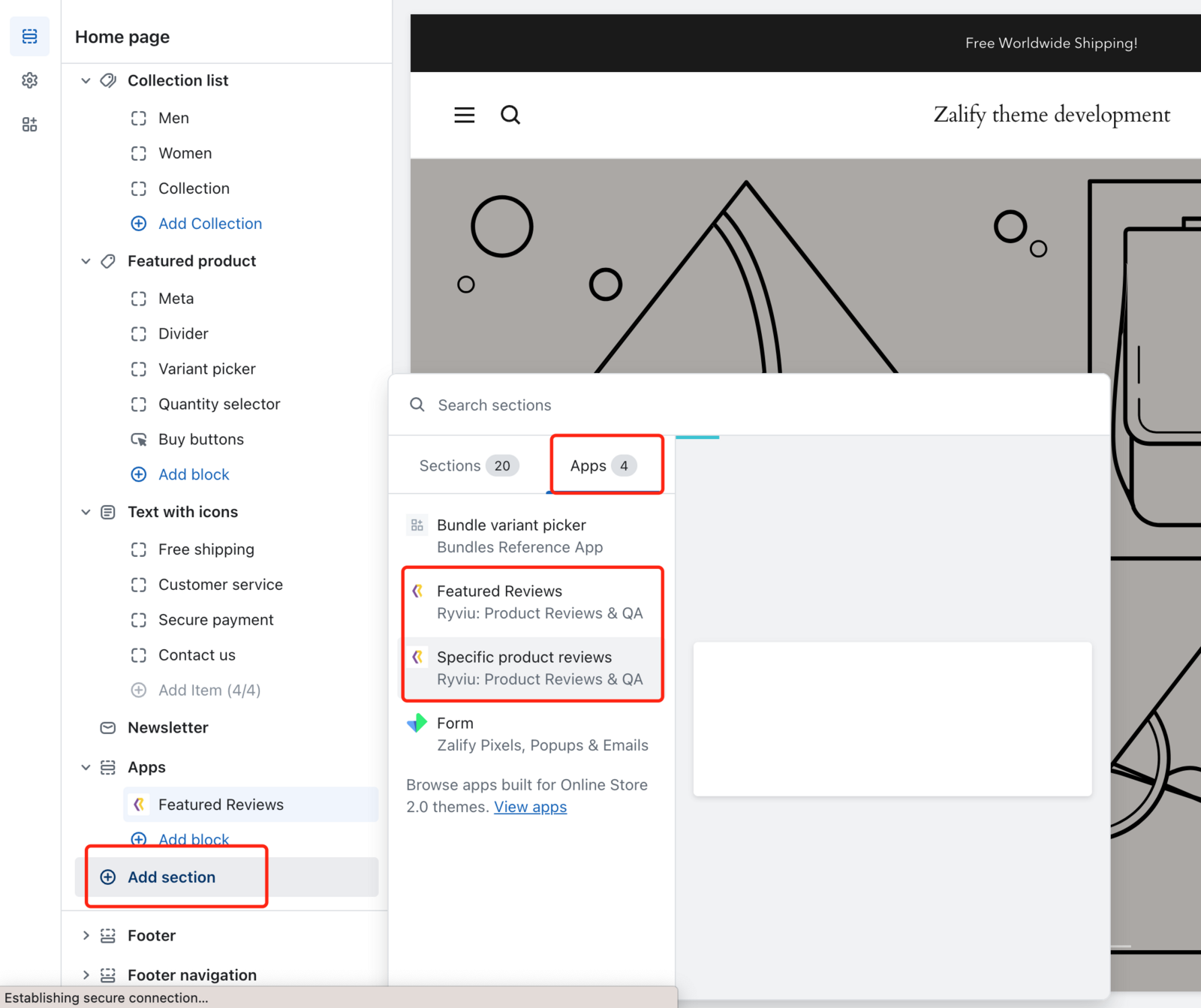Click Add Collection under Collection list
Image resolution: width=1201 pixels, height=1008 pixels.
[x=209, y=224]
